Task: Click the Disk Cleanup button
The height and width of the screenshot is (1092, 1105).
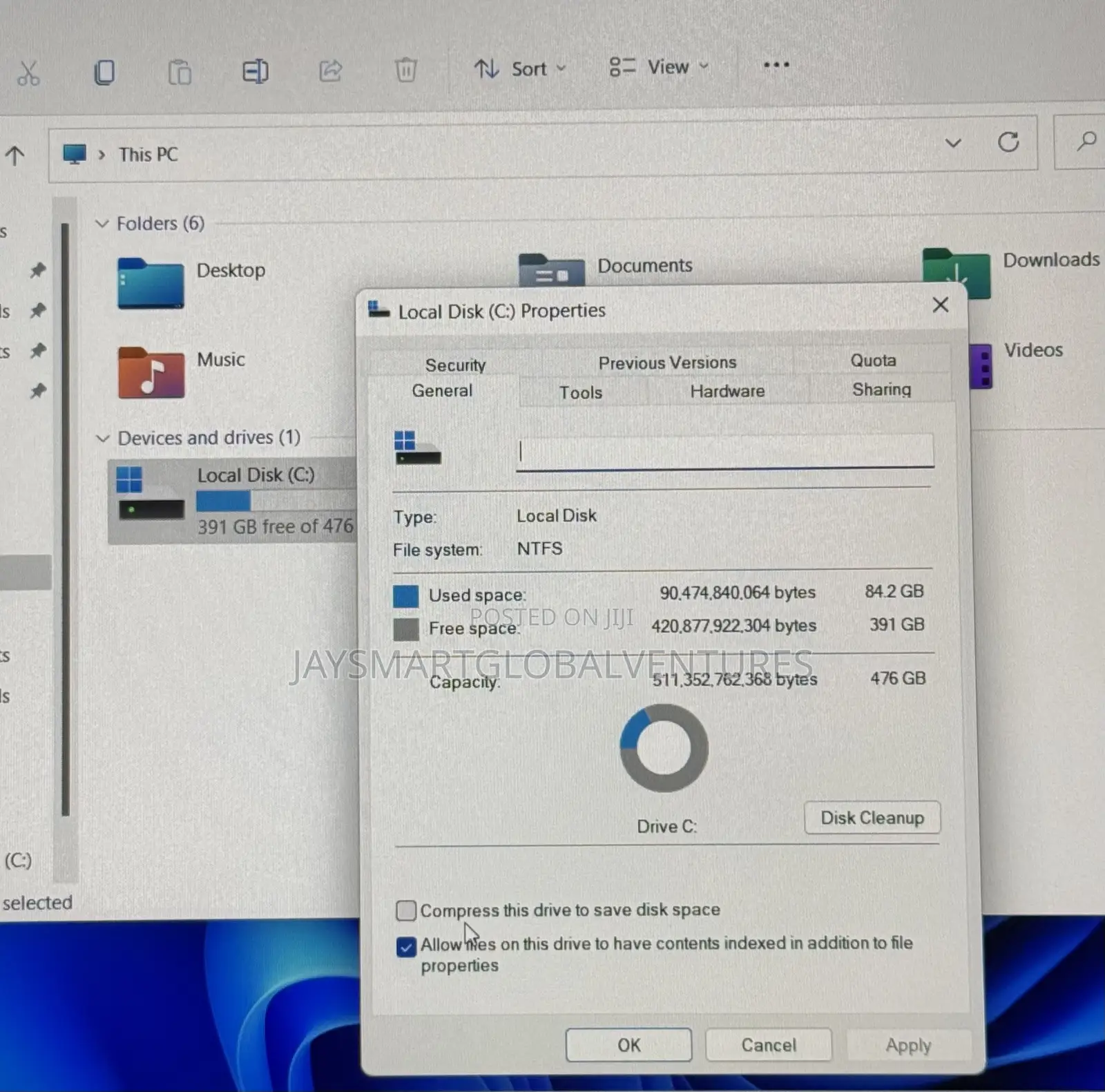Action: tap(872, 818)
